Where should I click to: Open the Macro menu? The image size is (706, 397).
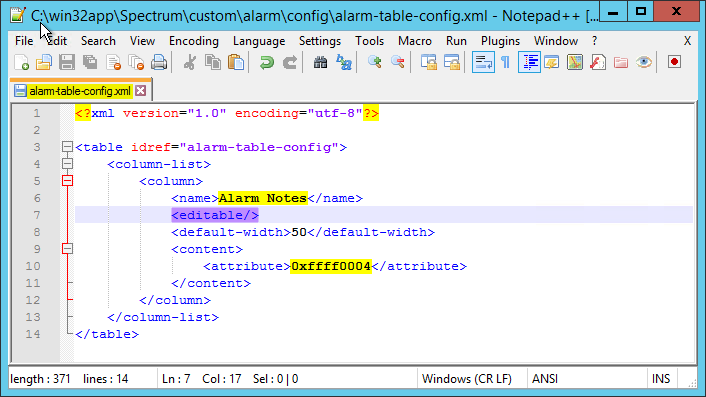(415, 41)
